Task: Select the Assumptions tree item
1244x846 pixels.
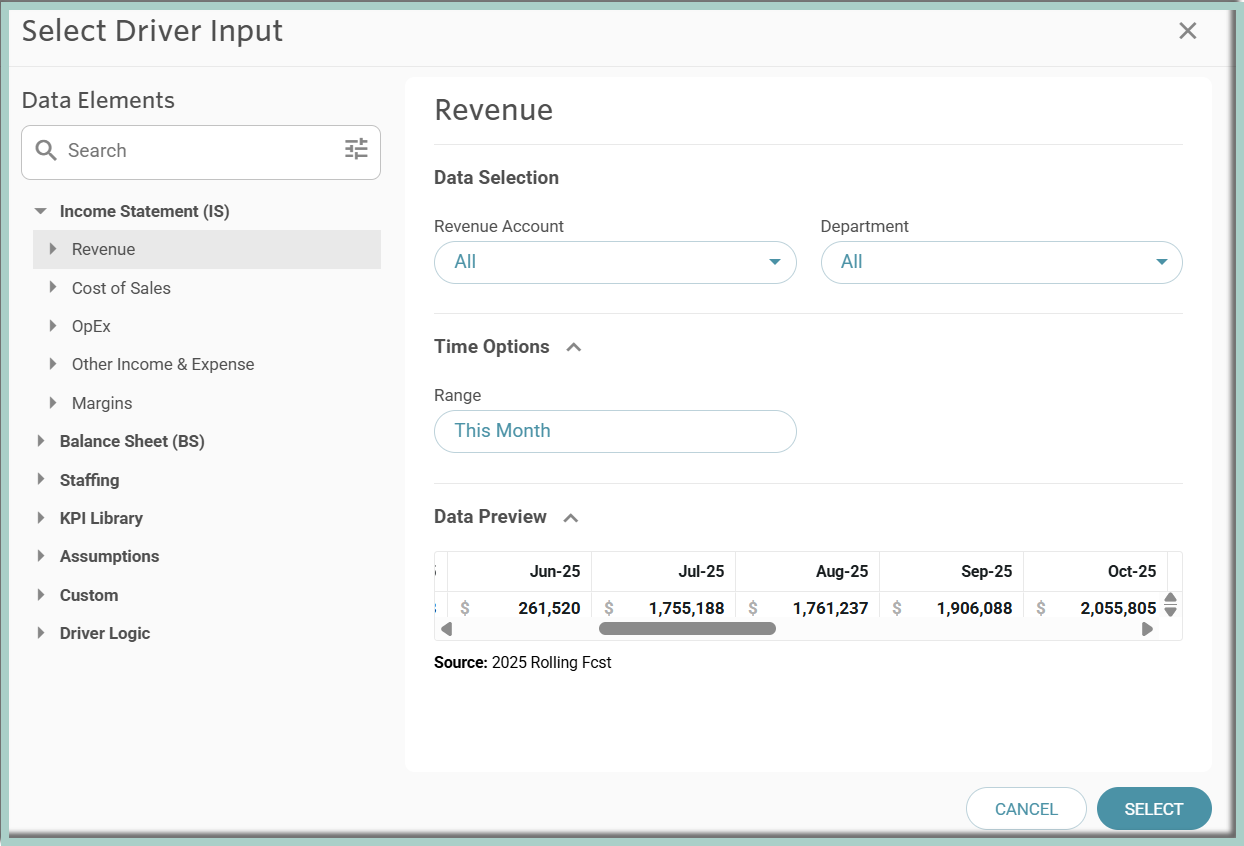Action: 109,556
